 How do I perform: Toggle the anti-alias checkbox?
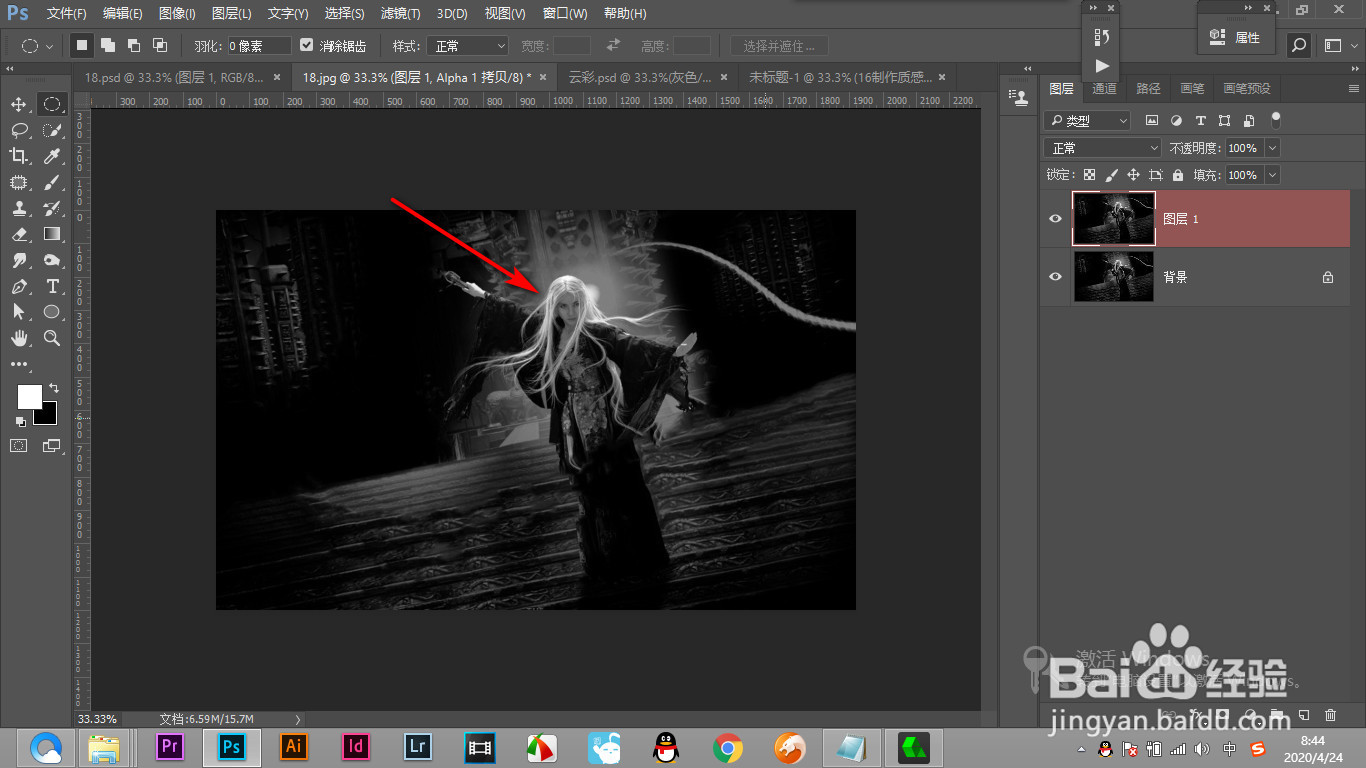pos(307,45)
